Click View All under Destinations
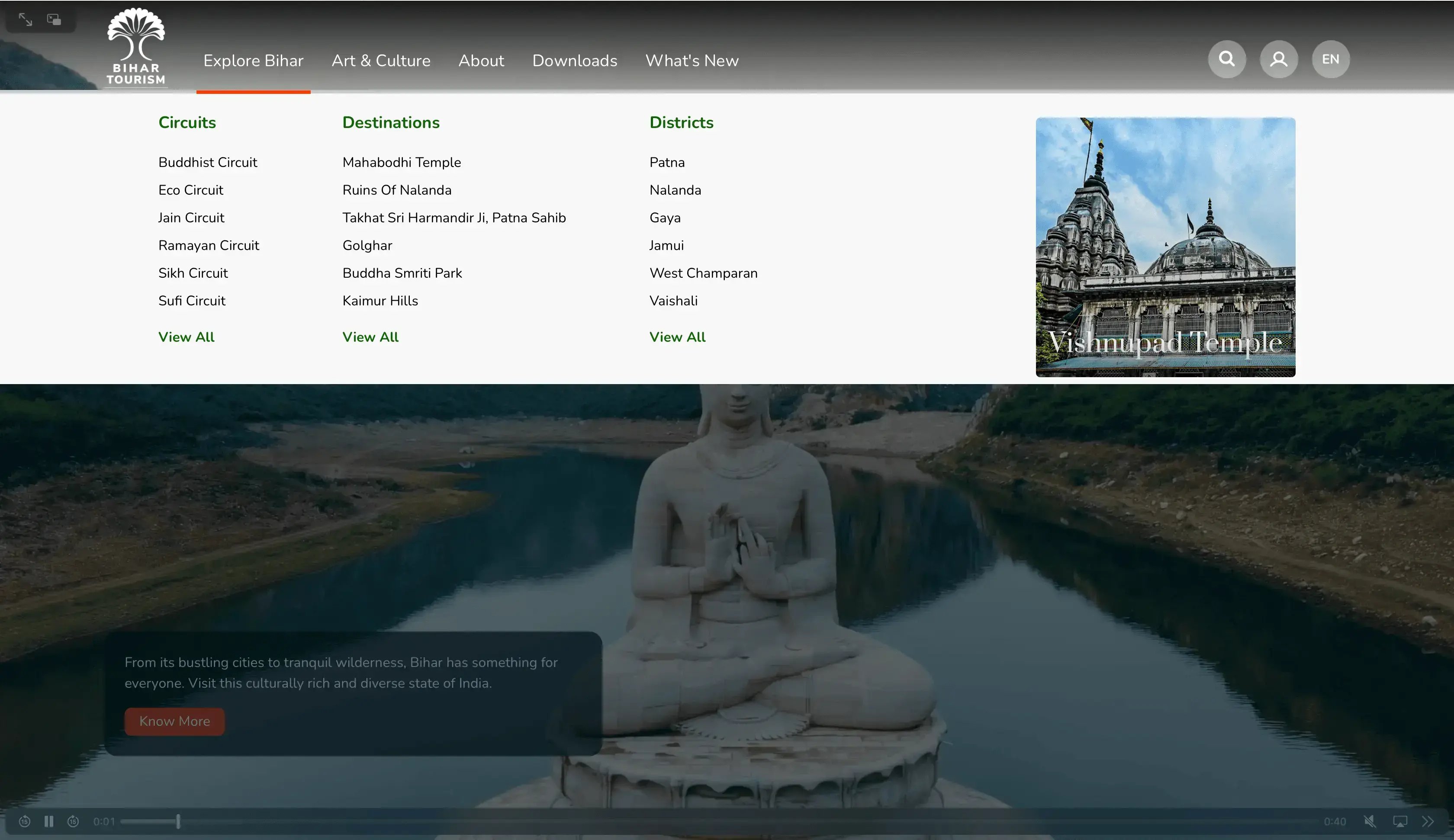 [x=370, y=337]
